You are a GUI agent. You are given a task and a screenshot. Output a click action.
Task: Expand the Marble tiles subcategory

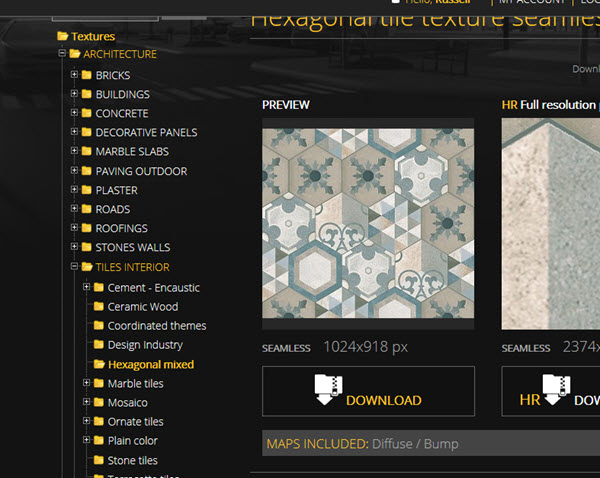point(86,383)
